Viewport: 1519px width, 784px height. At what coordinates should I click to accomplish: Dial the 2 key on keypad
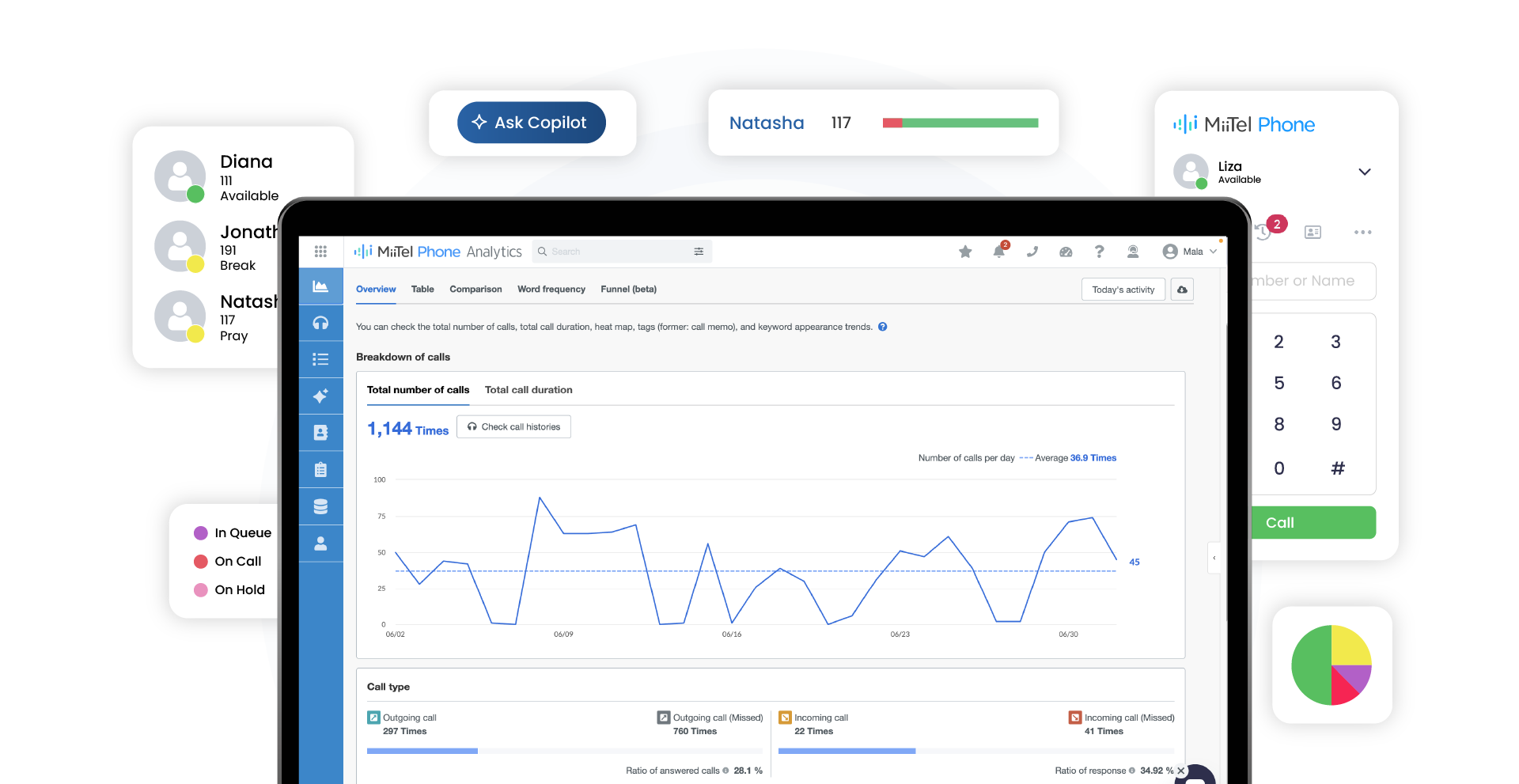tap(1278, 342)
